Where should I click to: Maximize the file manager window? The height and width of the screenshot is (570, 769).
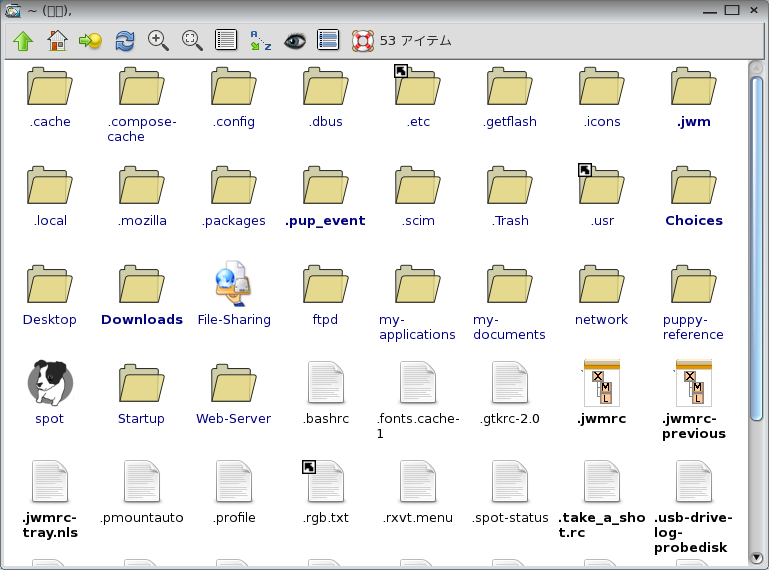click(x=732, y=10)
